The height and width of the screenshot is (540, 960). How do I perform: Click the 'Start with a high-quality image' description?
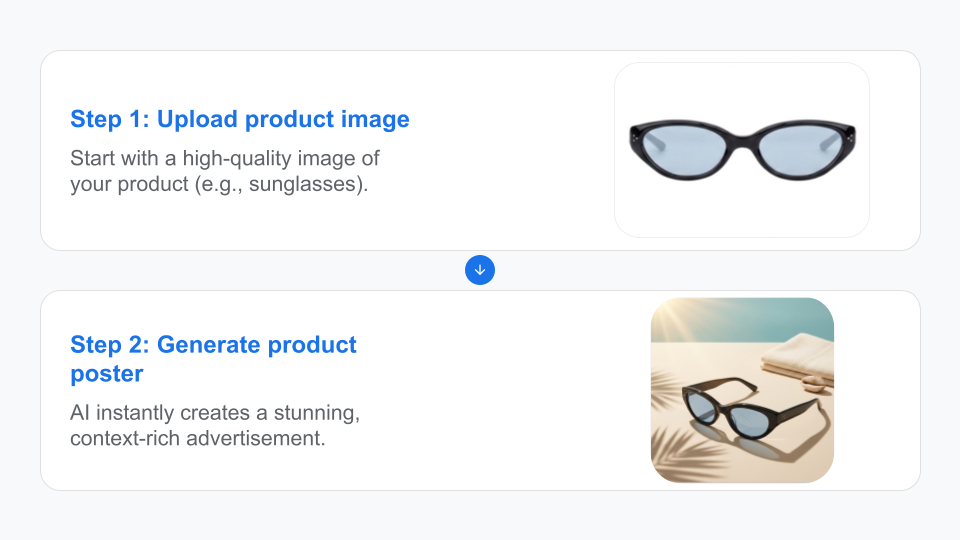225,171
